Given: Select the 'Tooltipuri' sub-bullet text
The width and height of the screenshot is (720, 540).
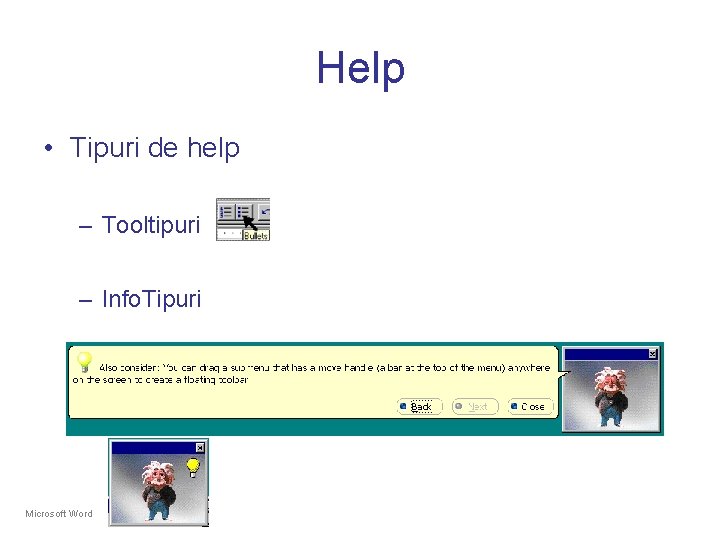Looking at the screenshot, I should click(x=151, y=225).
